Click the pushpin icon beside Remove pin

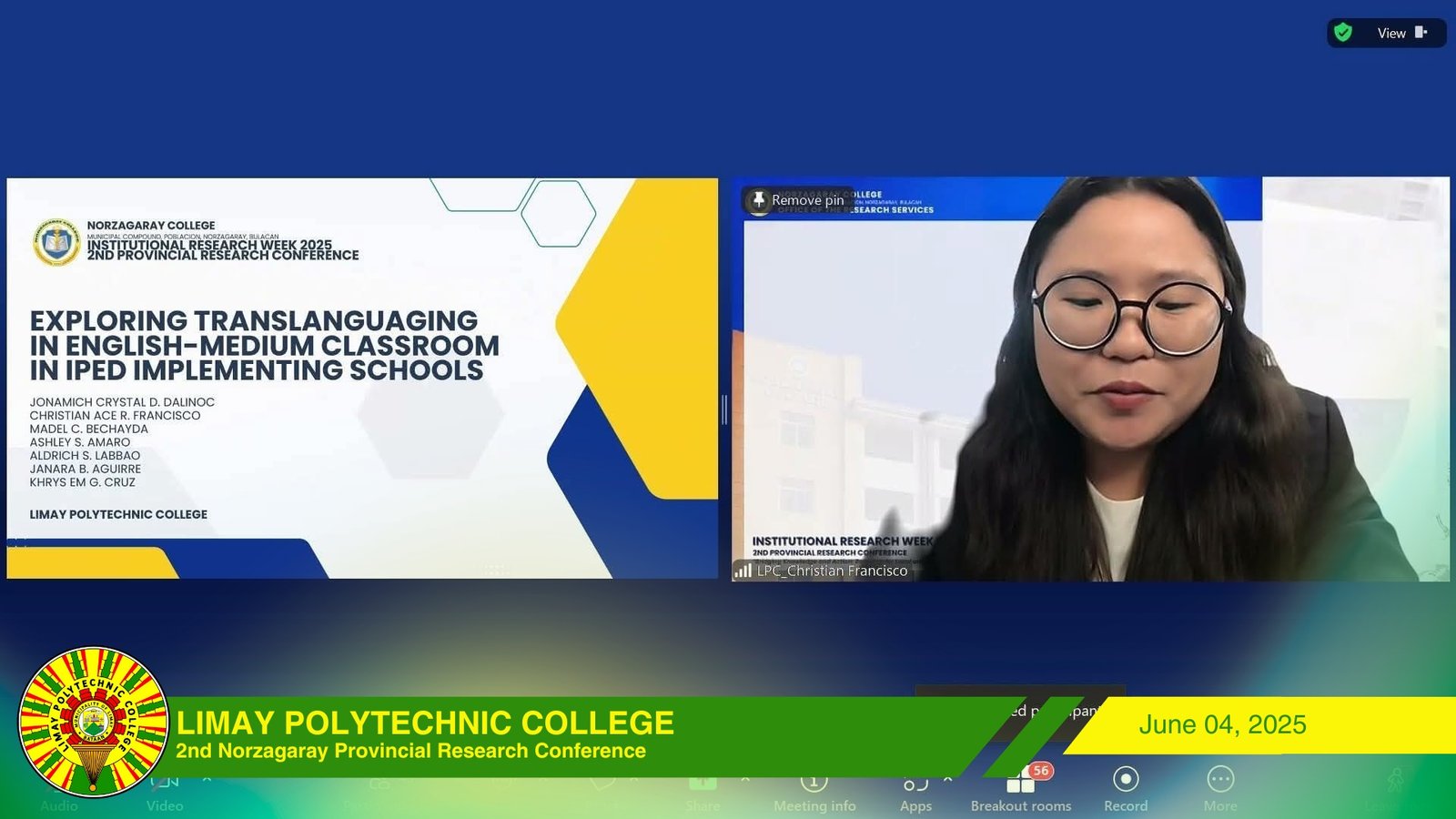758,200
